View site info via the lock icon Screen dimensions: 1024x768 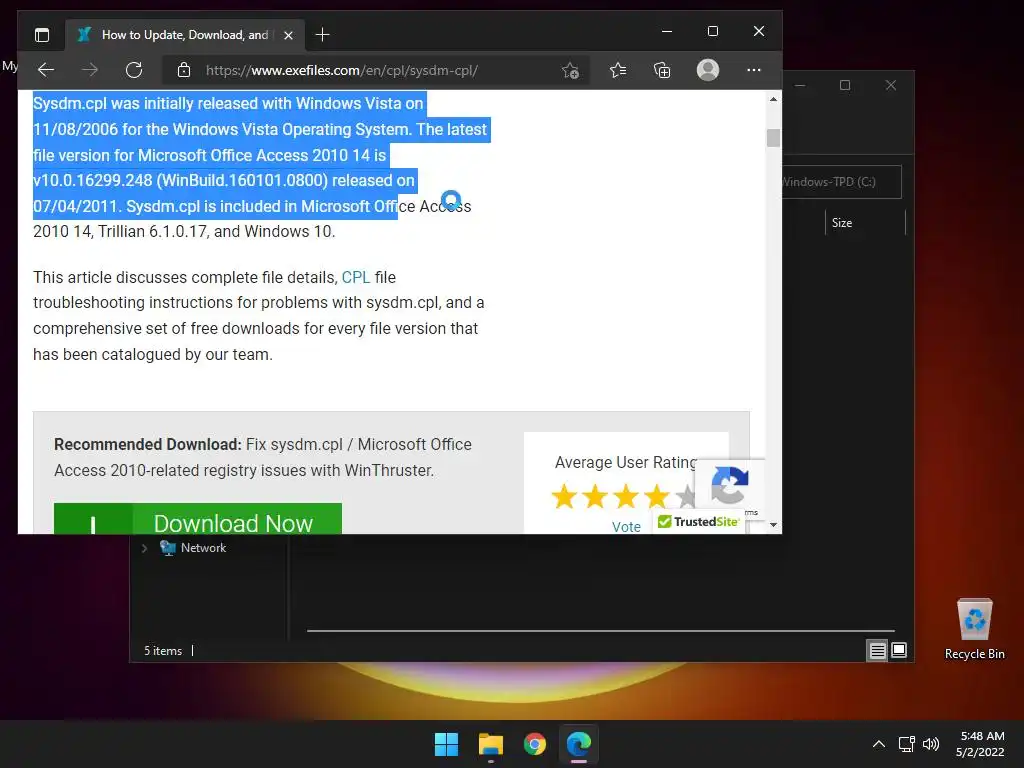[x=184, y=70]
